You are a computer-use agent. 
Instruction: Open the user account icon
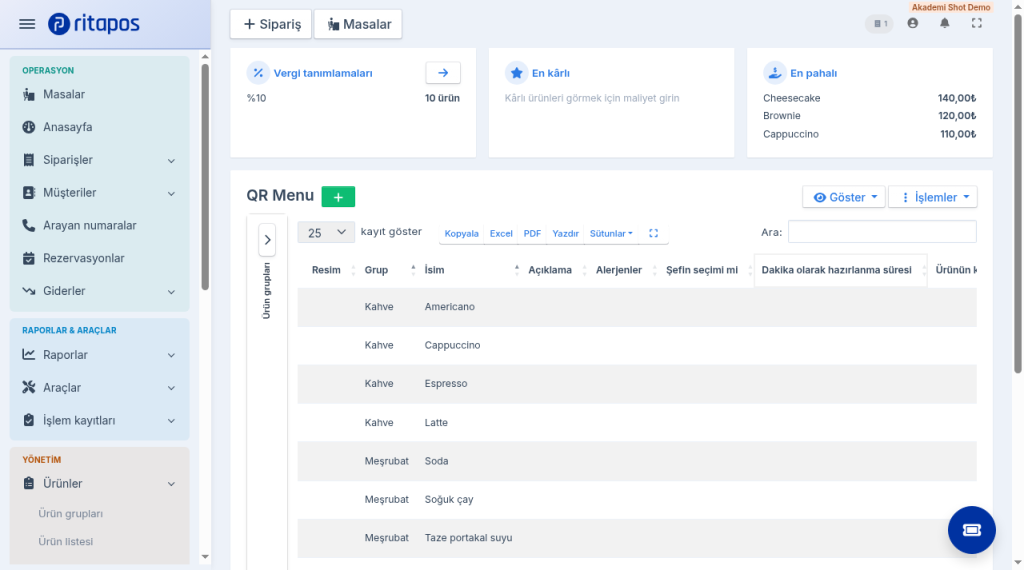point(912,24)
